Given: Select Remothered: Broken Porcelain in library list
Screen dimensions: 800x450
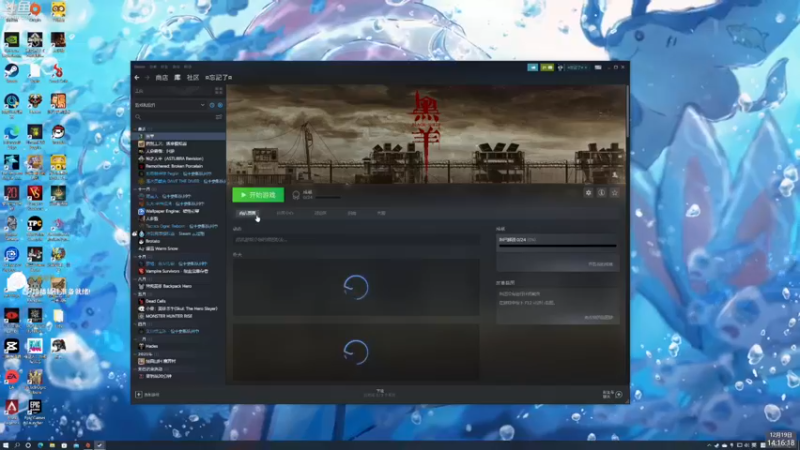Looking at the screenshot, I should coord(174,166).
